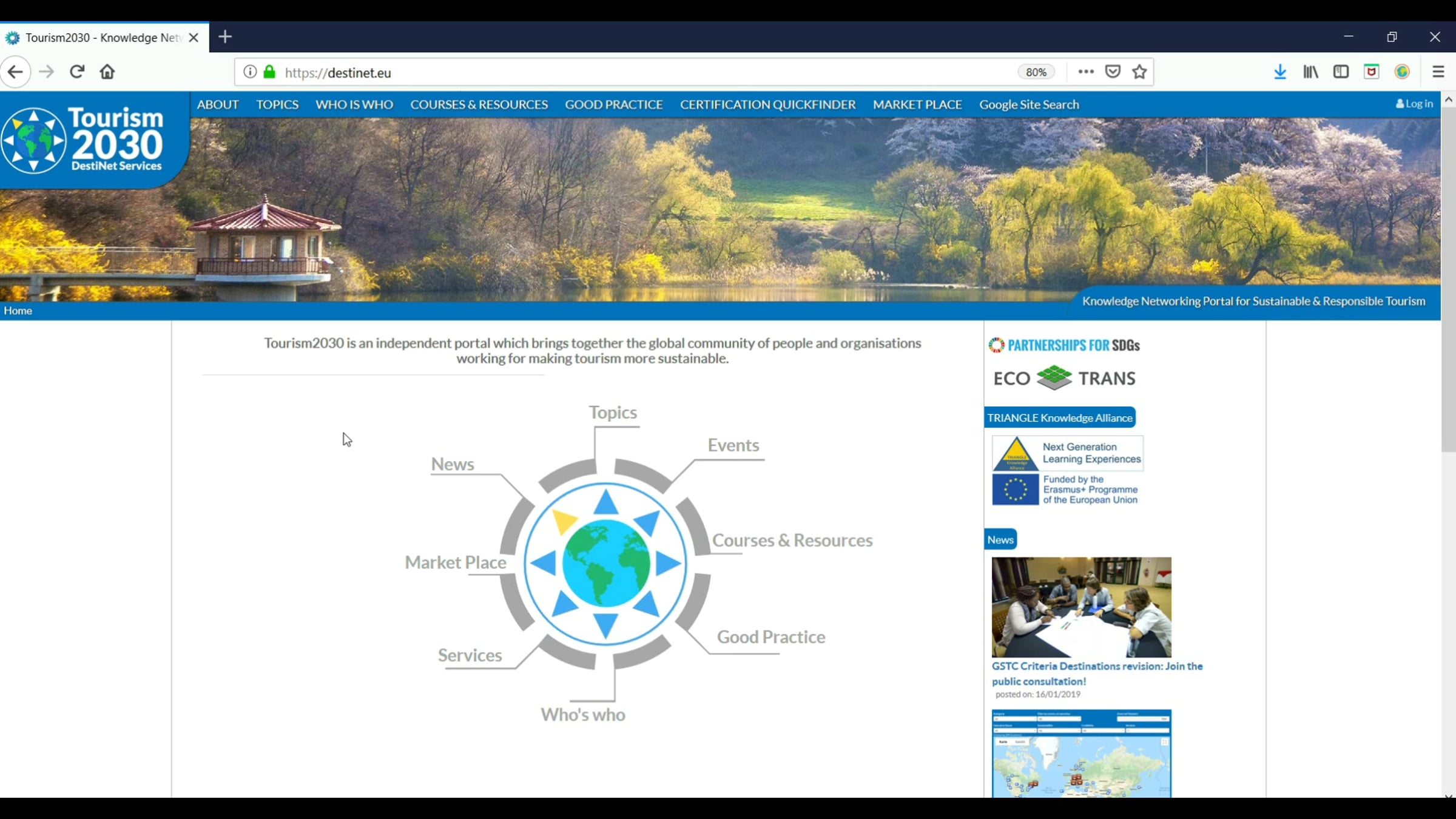Screen dimensions: 1456x819
Task: Select Services on the compass diagram
Action: (470, 655)
